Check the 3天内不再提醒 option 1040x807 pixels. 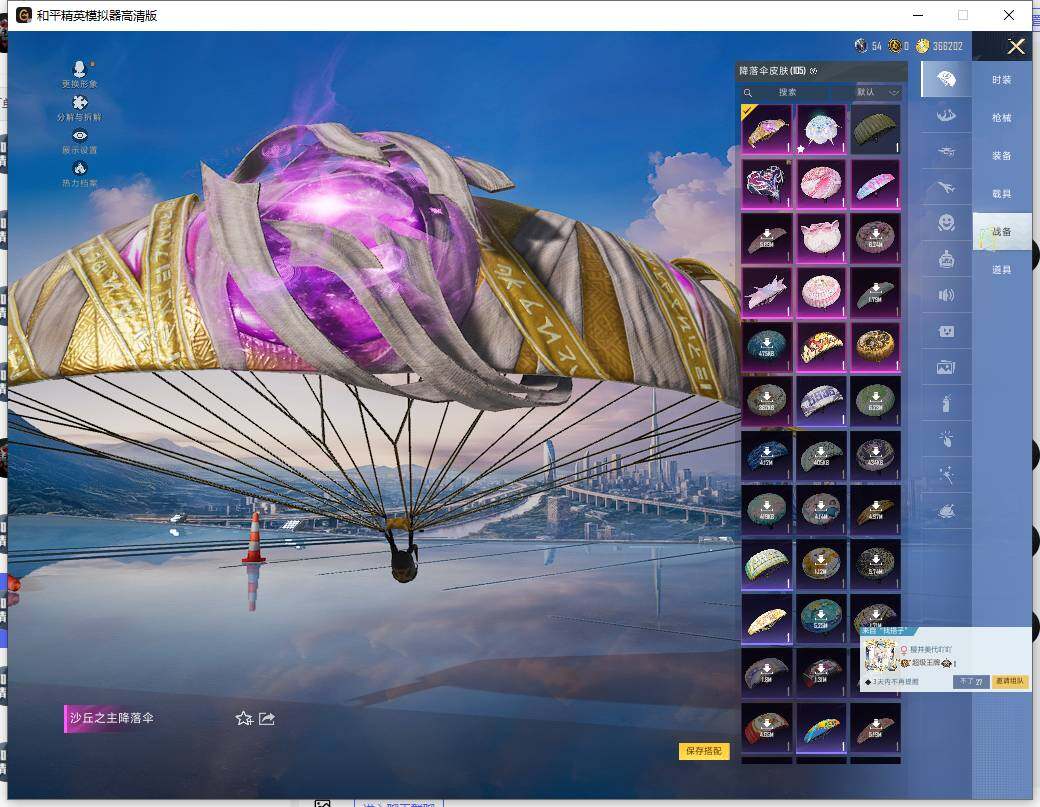coord(868,682)
